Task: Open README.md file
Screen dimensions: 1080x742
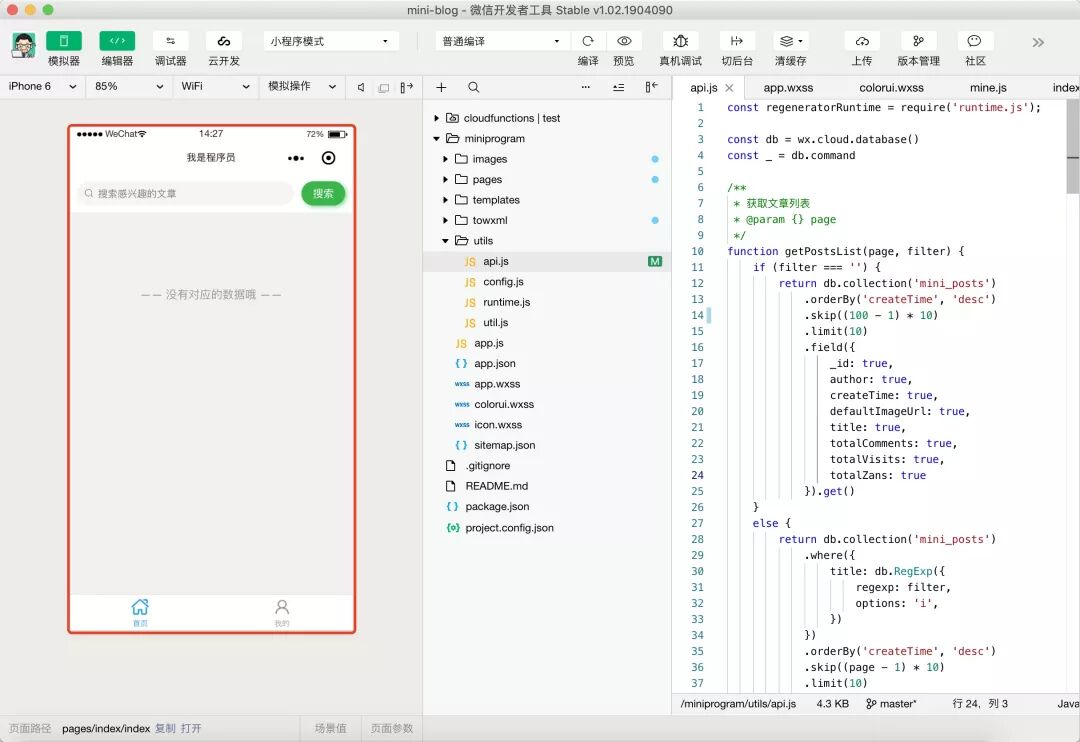Action: pyautogui.click(x=548, y=486)
